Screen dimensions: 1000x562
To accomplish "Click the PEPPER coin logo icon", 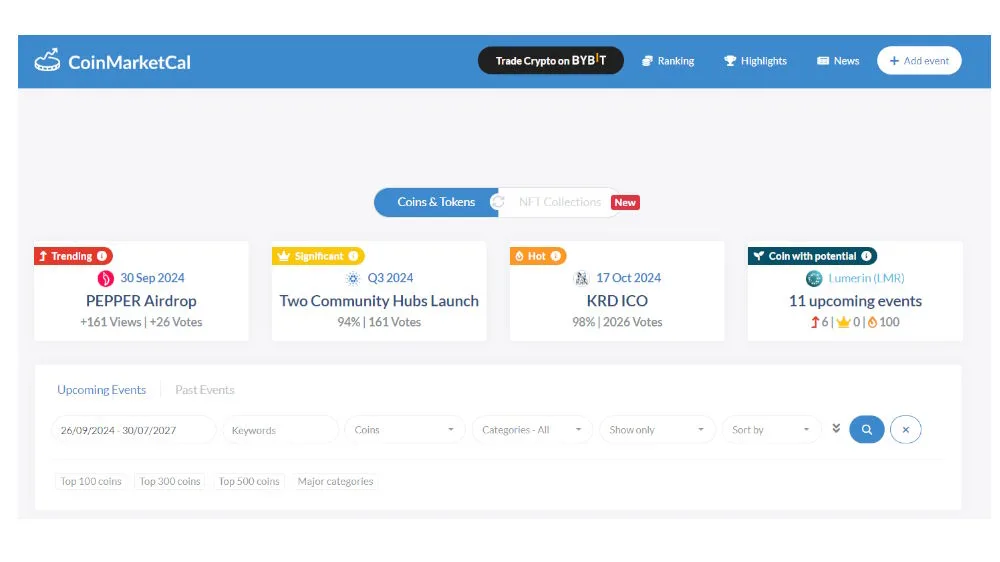I will tap(105, 278).
